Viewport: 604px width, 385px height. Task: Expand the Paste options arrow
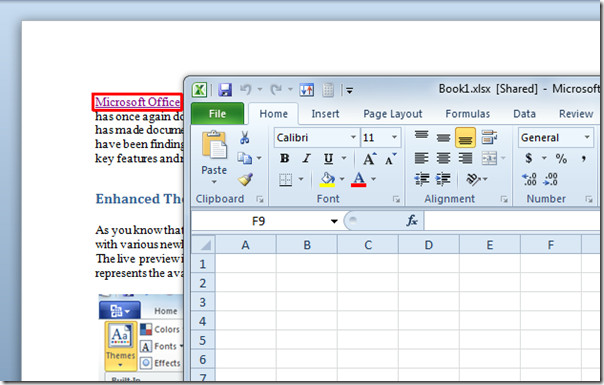pyautogui.click(x=214, y=182)
